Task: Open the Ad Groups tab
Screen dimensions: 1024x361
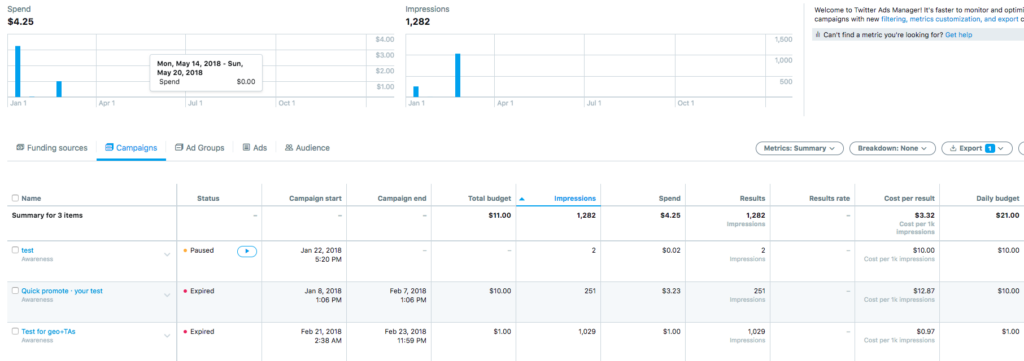Action: point(200,148)
